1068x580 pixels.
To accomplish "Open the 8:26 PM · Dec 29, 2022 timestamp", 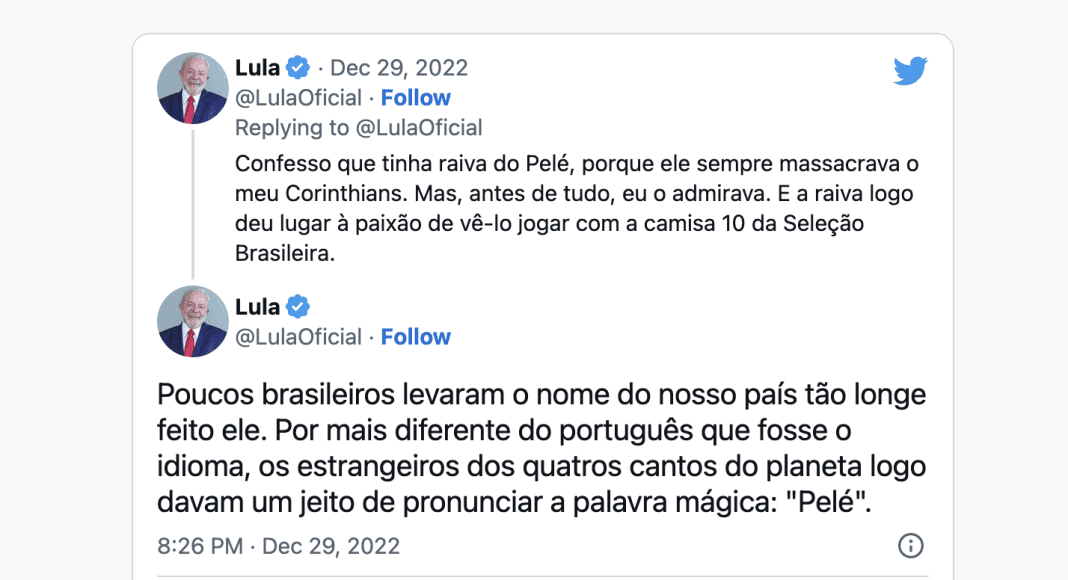I will [x=279, y=546].
